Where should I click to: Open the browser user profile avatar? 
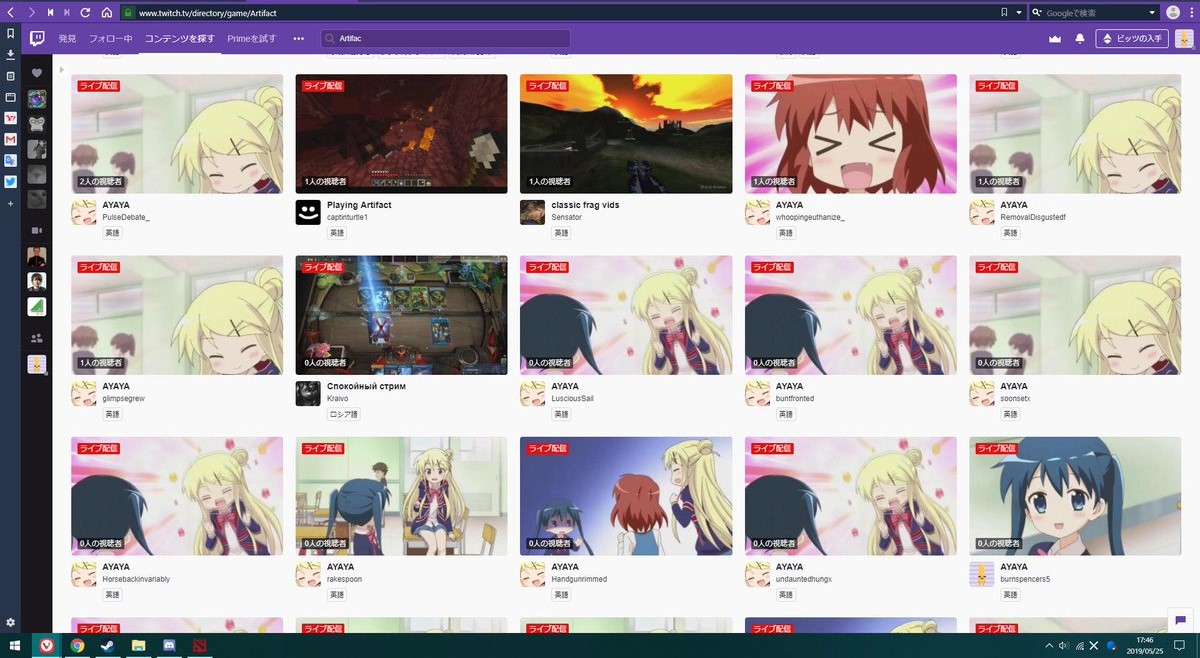pos(1173,13)
